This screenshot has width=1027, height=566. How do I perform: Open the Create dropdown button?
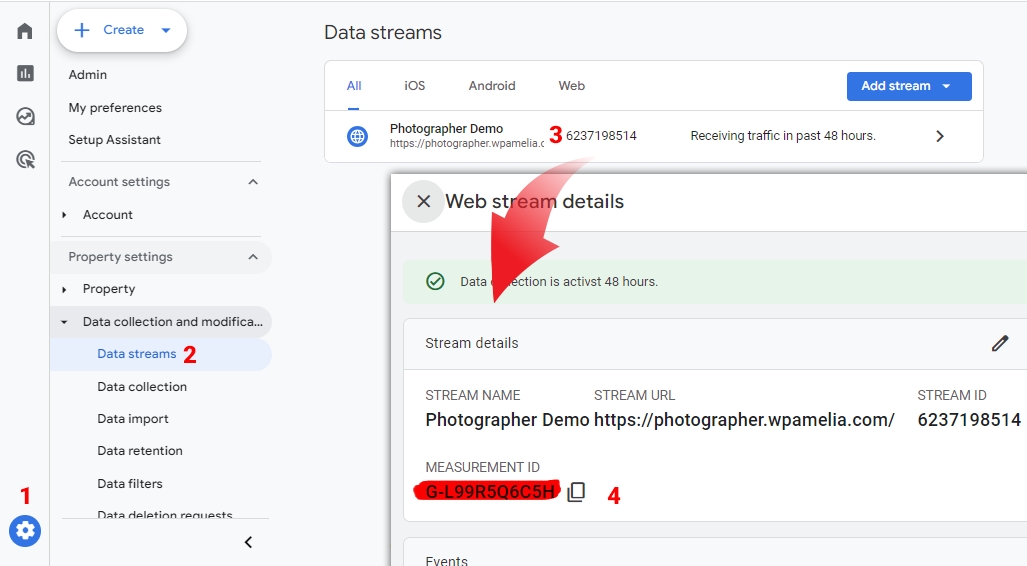pyautogui.click(x=122, y=30)
